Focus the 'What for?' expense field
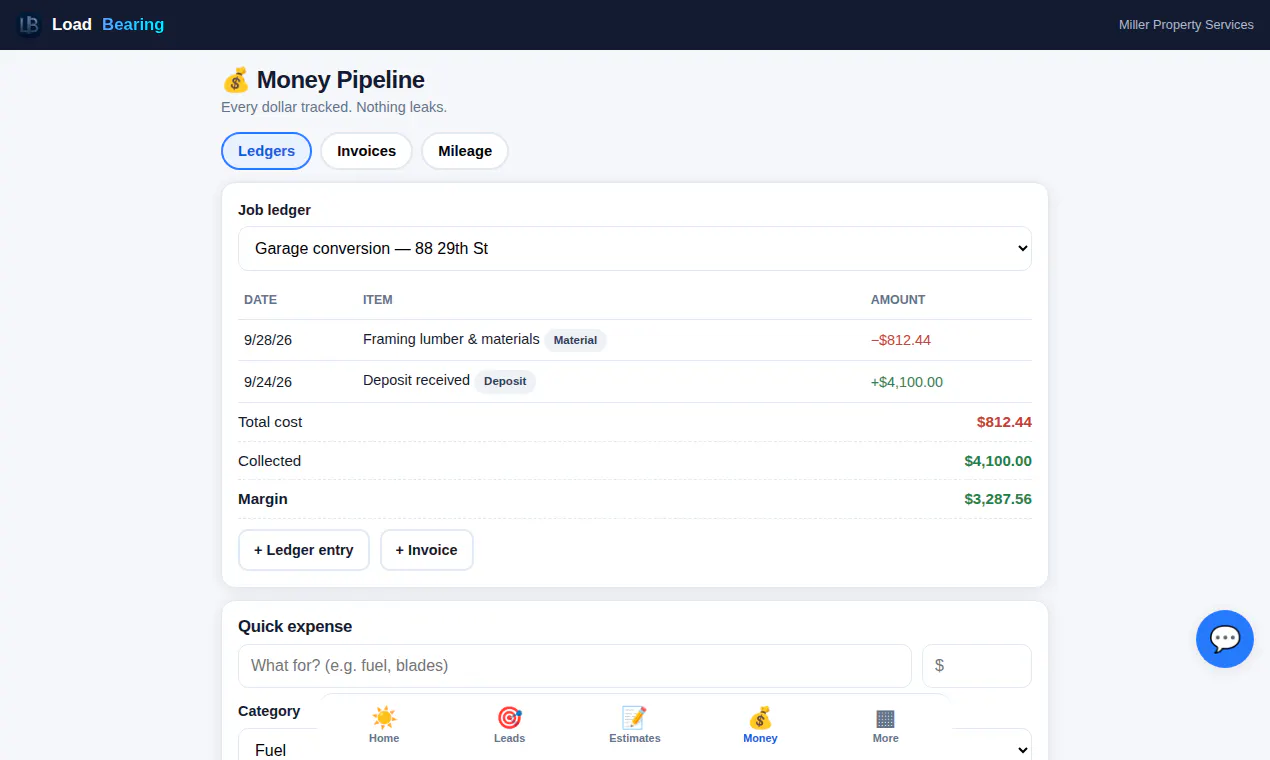The height and width of the screenshot is (760, 1270). pyautogui.click(x=575, y=666)
